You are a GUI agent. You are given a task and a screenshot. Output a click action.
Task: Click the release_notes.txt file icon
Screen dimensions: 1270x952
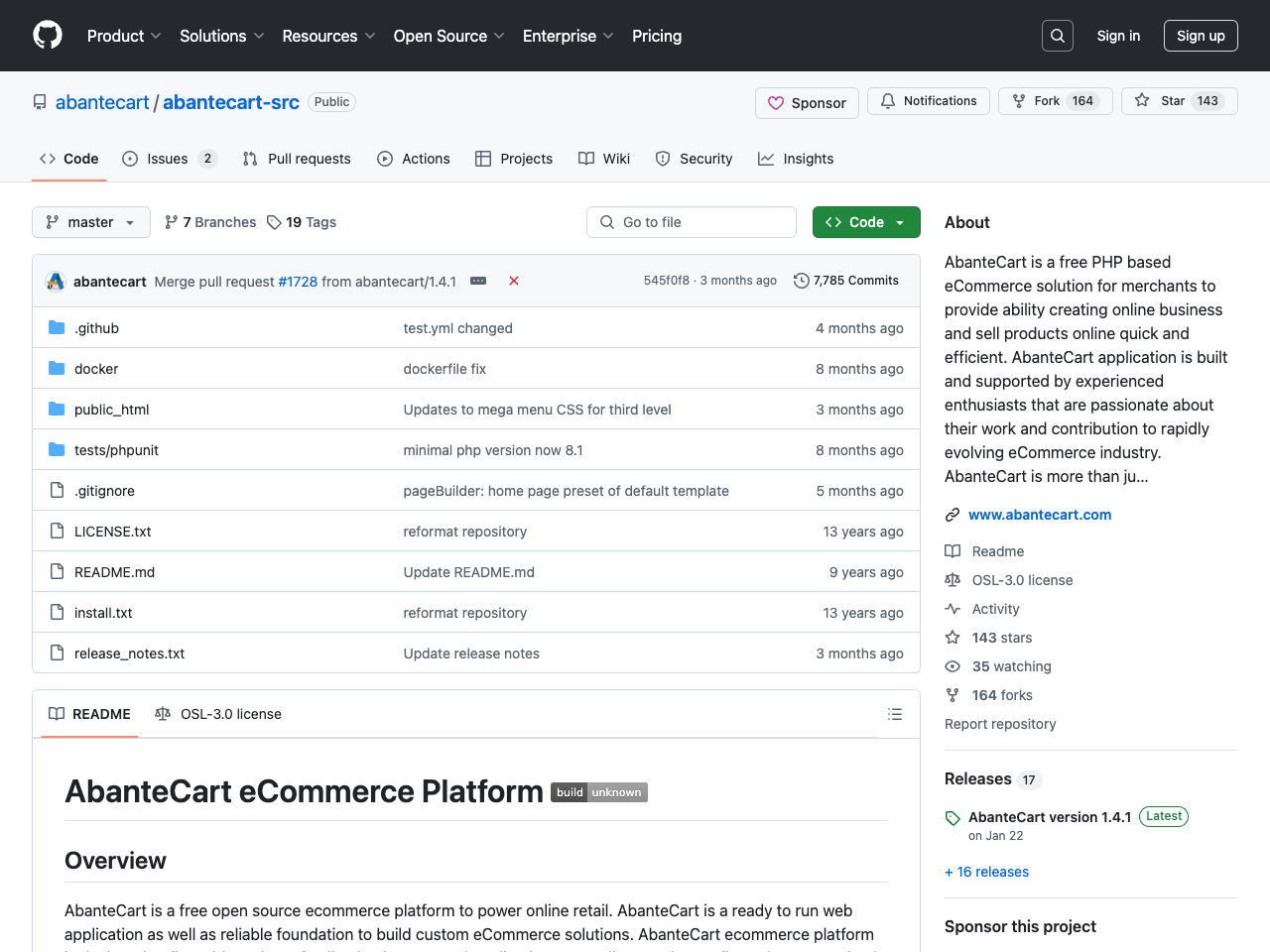coord(57,654)
